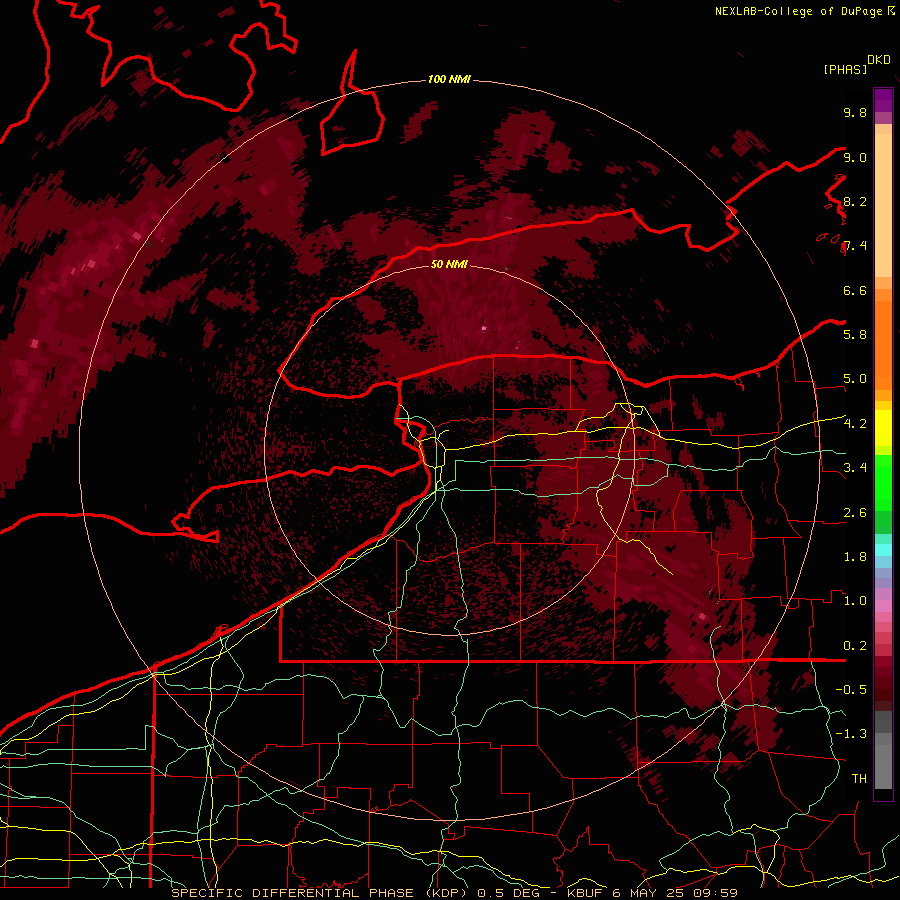Pick the bright yellow segment of the color bar

click(x=883, y=428)
